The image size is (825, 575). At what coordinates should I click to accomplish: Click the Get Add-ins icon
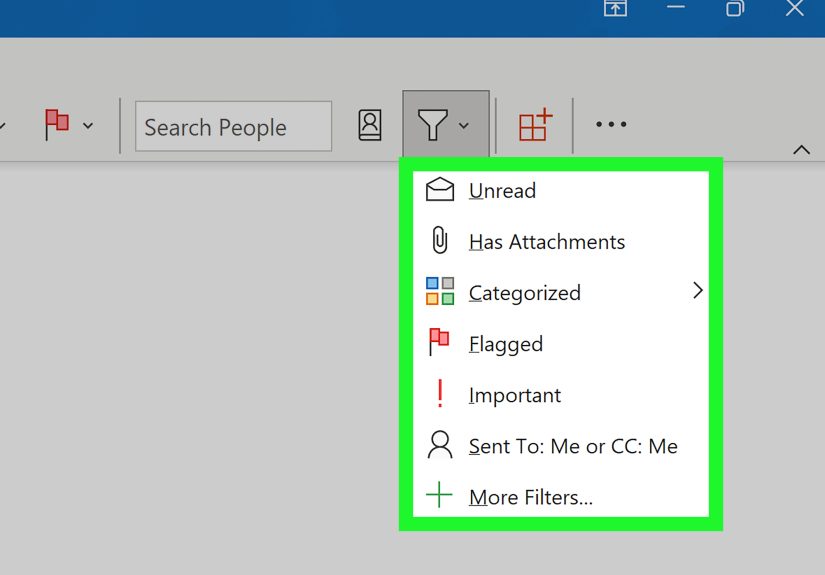coord(535,125)
